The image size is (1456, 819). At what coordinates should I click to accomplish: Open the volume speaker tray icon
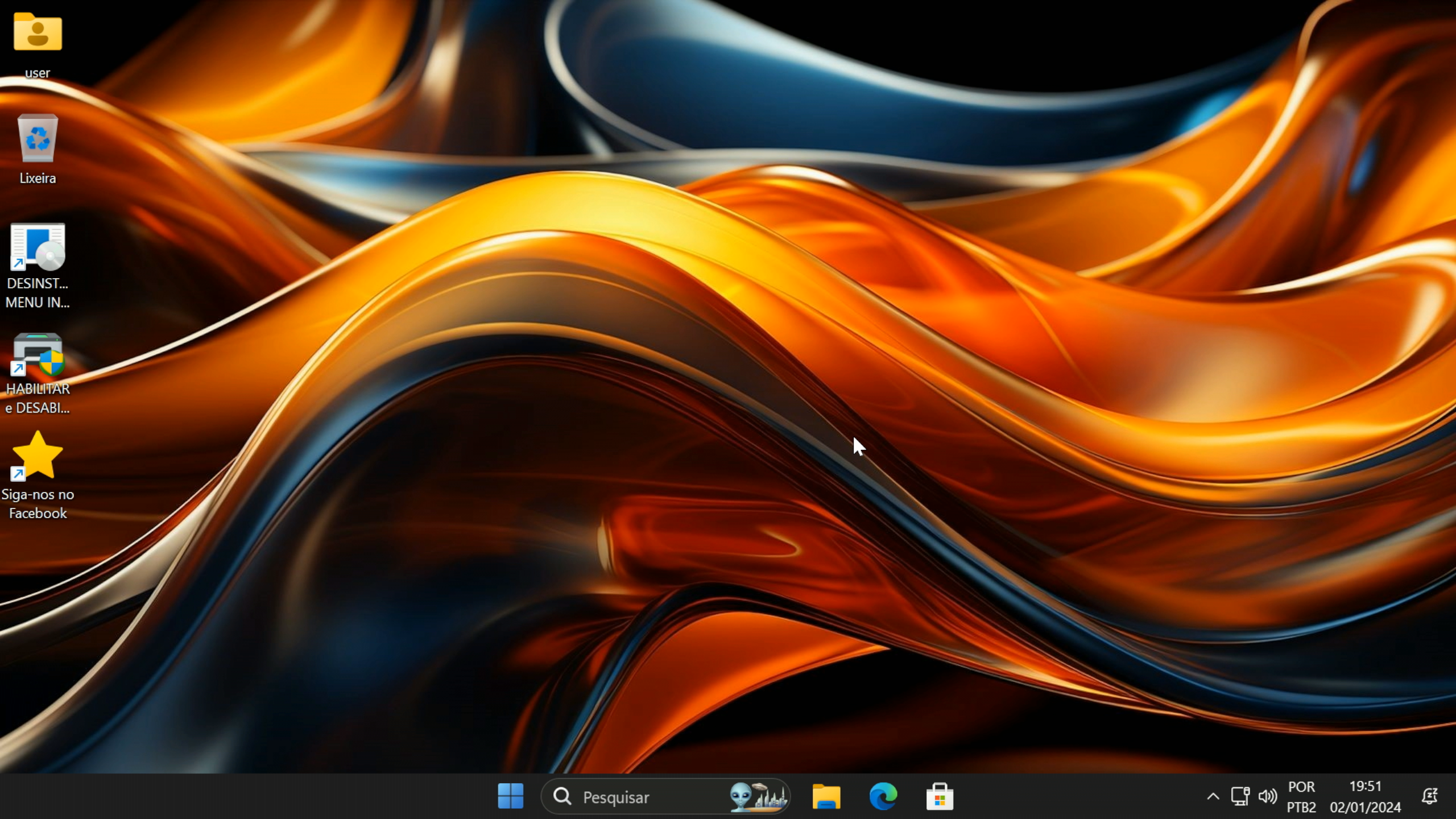(x=1267, y=796)
